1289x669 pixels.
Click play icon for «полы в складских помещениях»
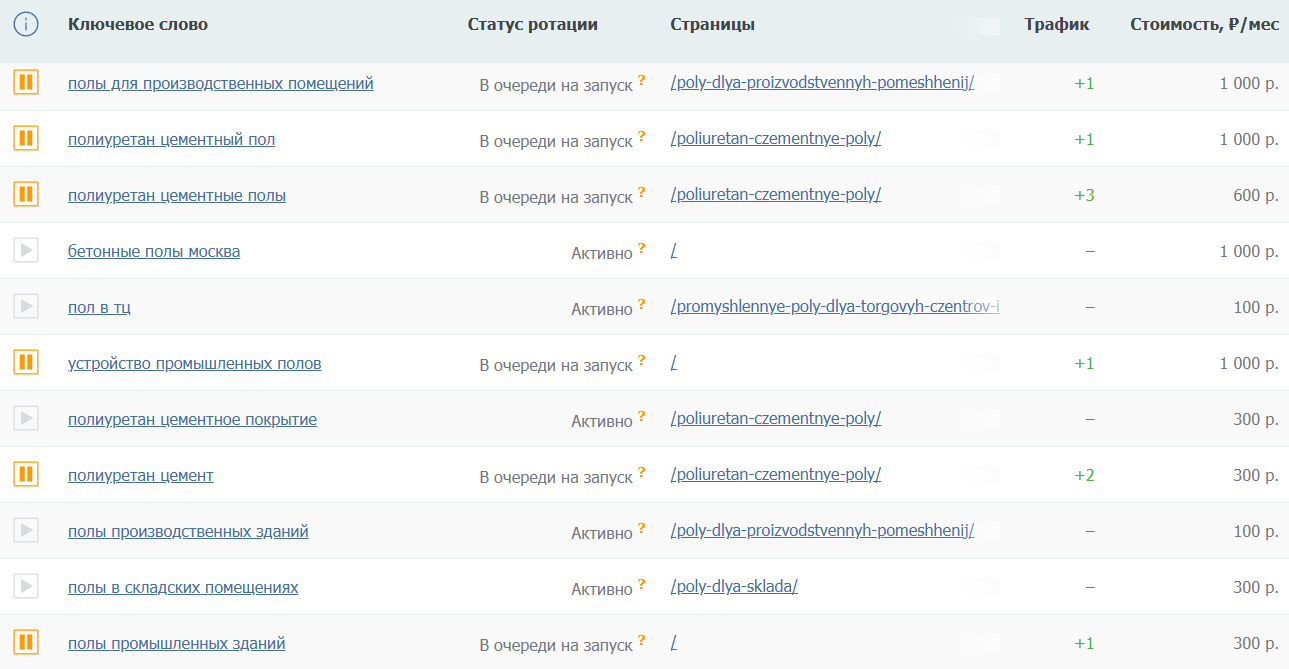tap(26, 586)
